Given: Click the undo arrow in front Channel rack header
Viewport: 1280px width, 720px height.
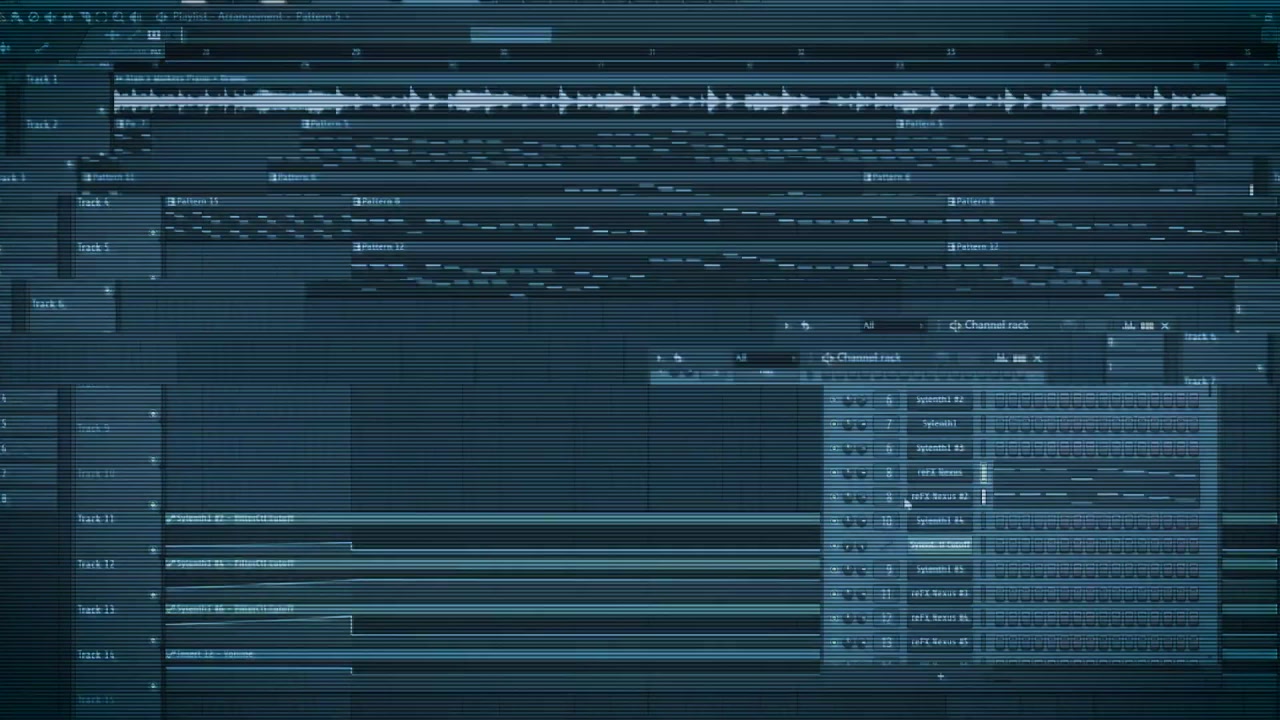Looking at the screenshot, I should [x=678, y=358].
